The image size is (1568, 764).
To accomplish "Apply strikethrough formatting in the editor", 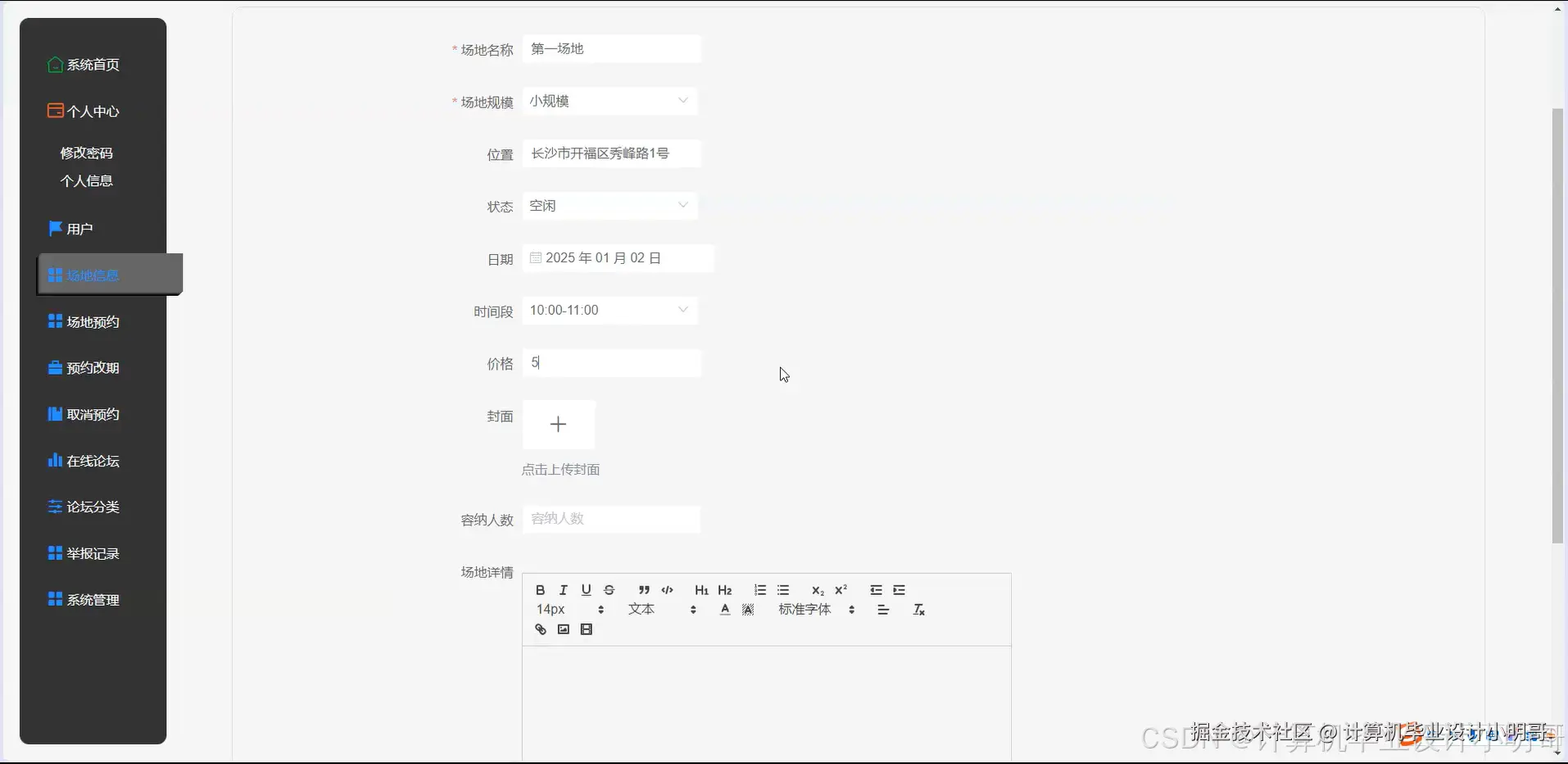I will 609,589.
